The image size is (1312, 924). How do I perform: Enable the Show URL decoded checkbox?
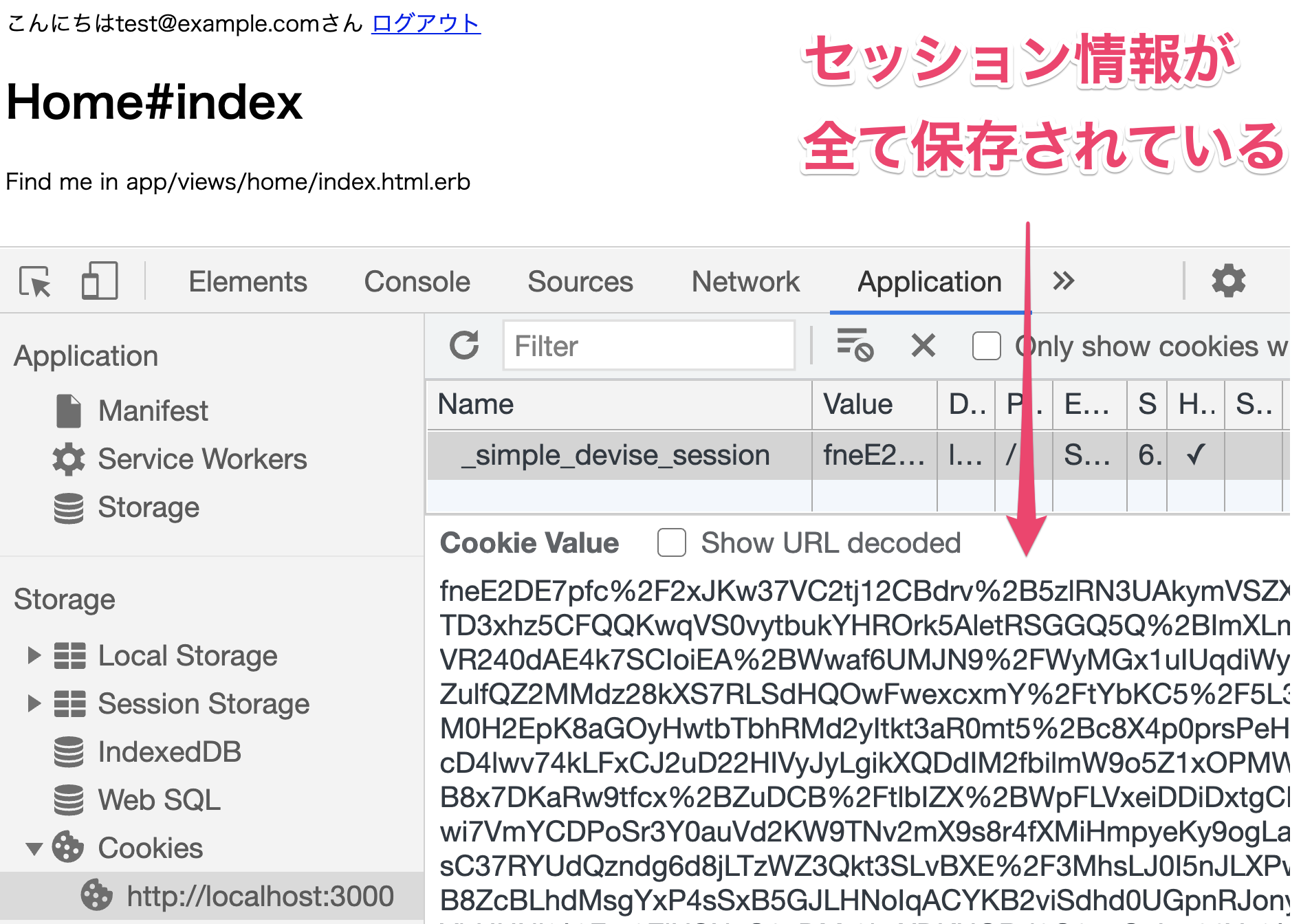point(671,542)
